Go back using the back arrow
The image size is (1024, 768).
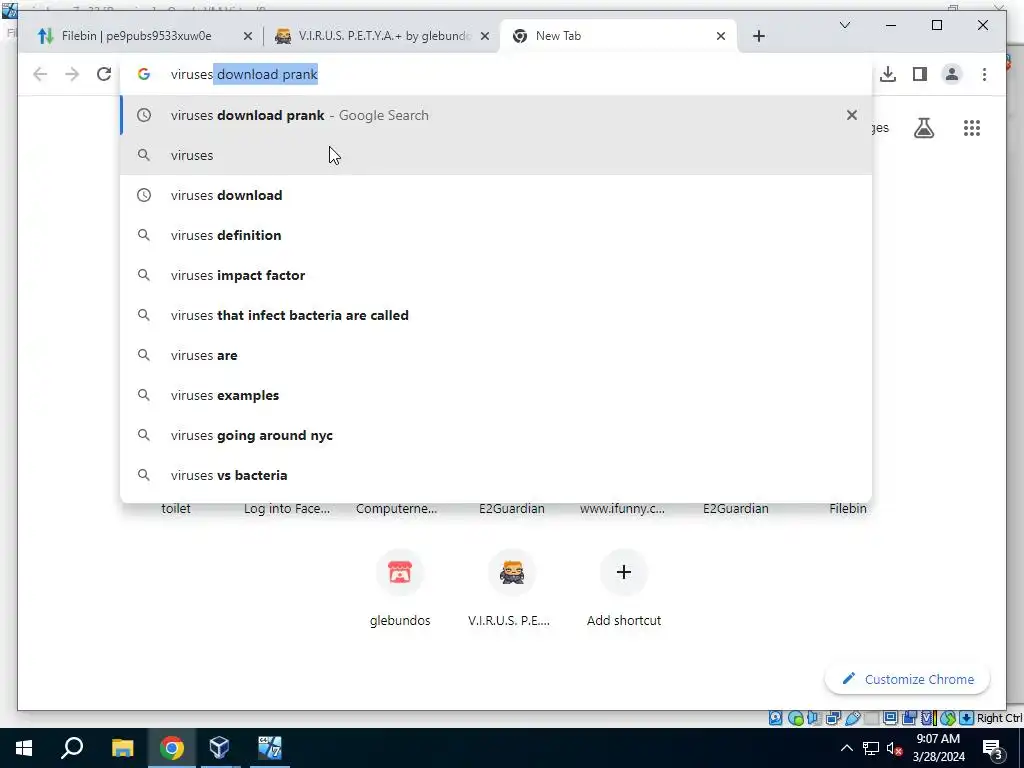tap(40, 74)
